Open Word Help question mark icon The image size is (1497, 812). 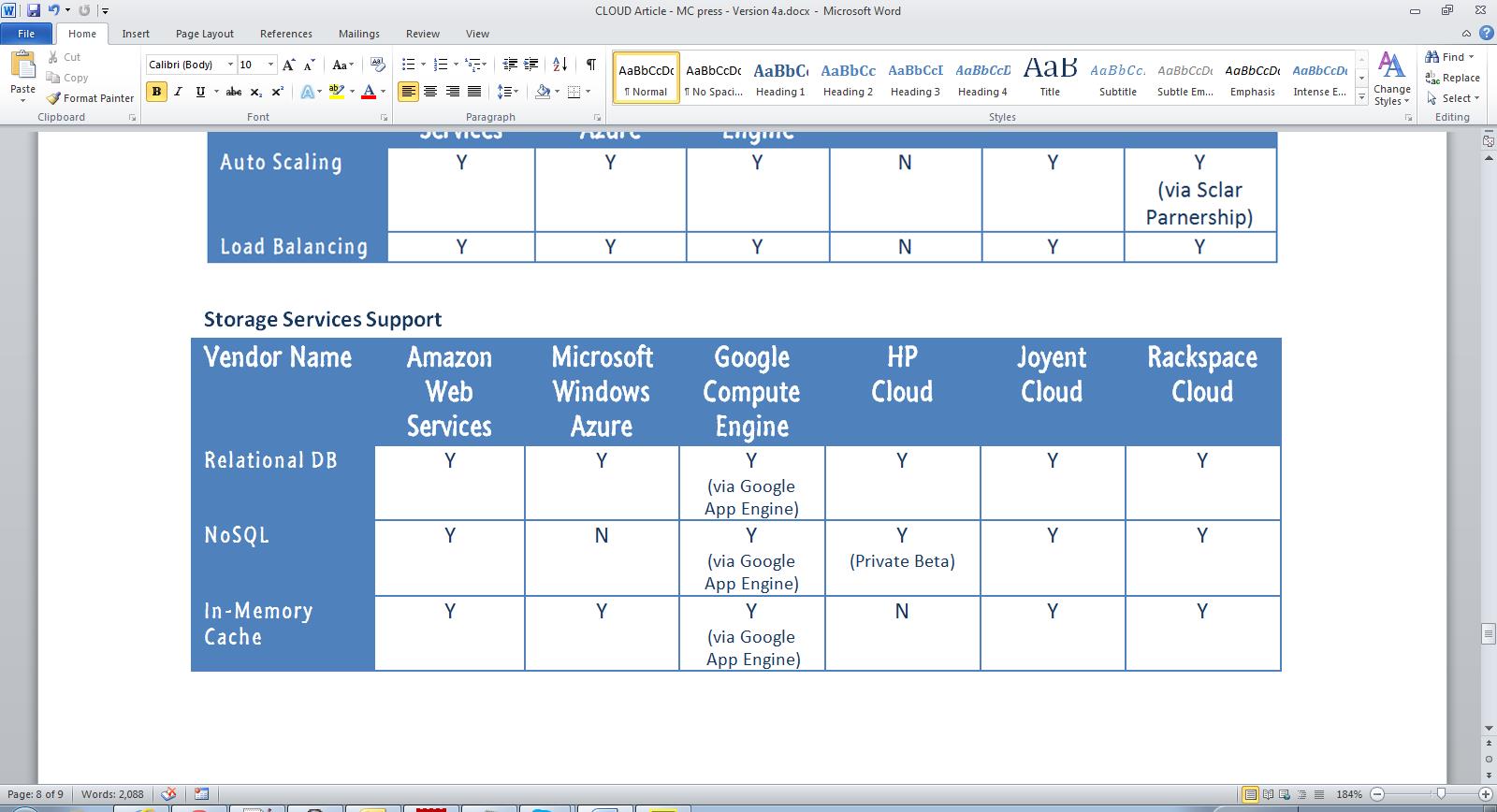pos(1487,33)
